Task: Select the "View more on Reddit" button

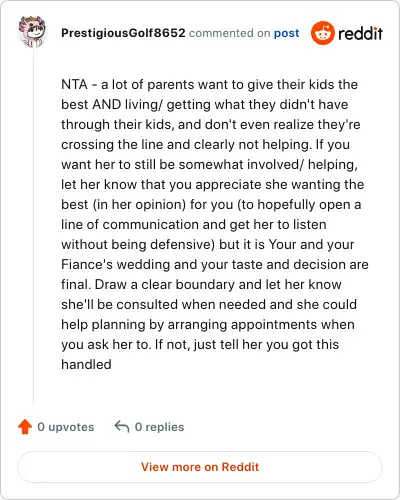Action: tap(200, 467)
